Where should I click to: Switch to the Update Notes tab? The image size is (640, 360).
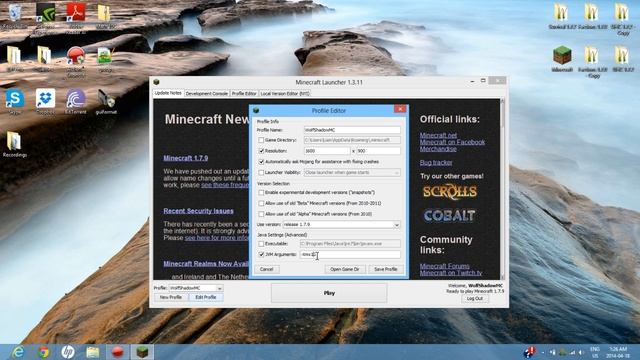pyautogui.click(x=168, y=93)
